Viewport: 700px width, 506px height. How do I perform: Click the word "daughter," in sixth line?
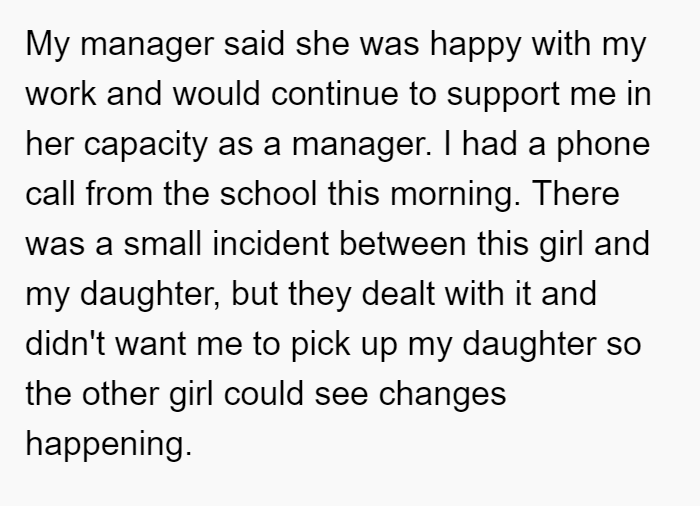(150, 296)
